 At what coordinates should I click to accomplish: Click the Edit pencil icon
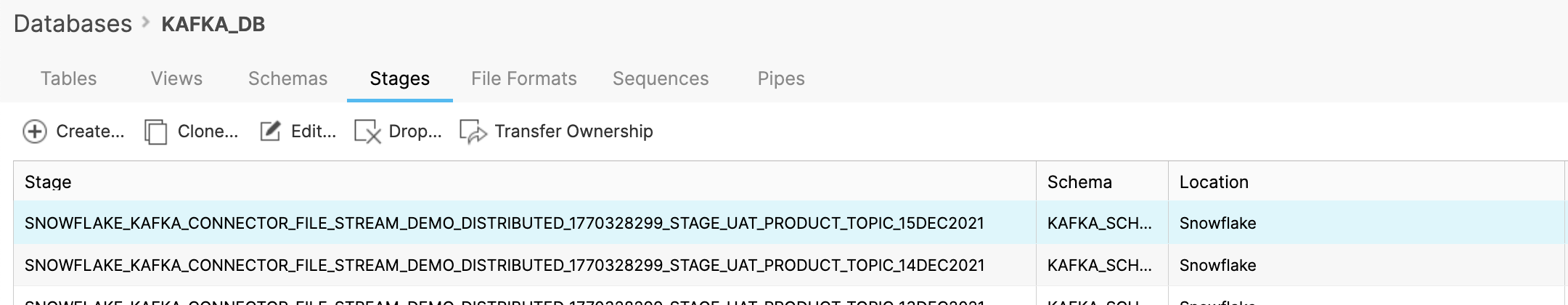point(270,131)
